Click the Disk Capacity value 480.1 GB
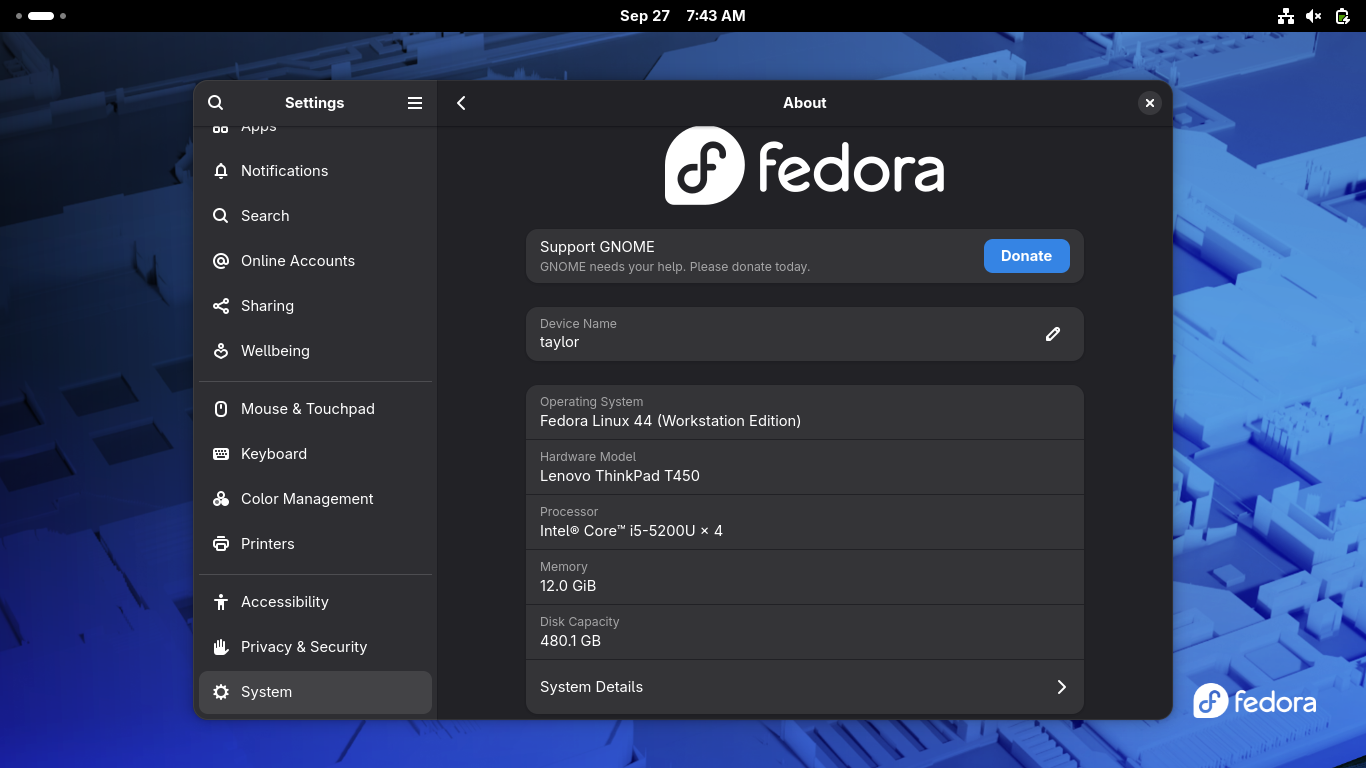 (570, 641)
